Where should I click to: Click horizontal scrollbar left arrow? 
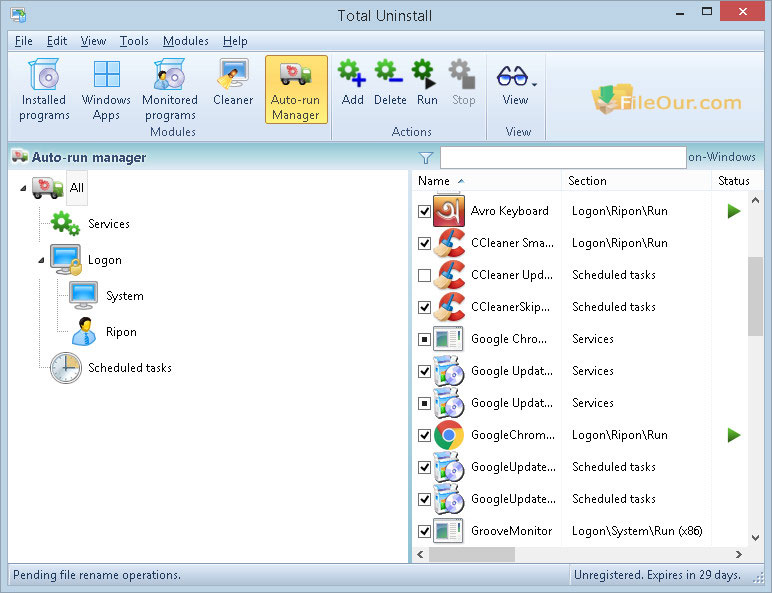420,555
